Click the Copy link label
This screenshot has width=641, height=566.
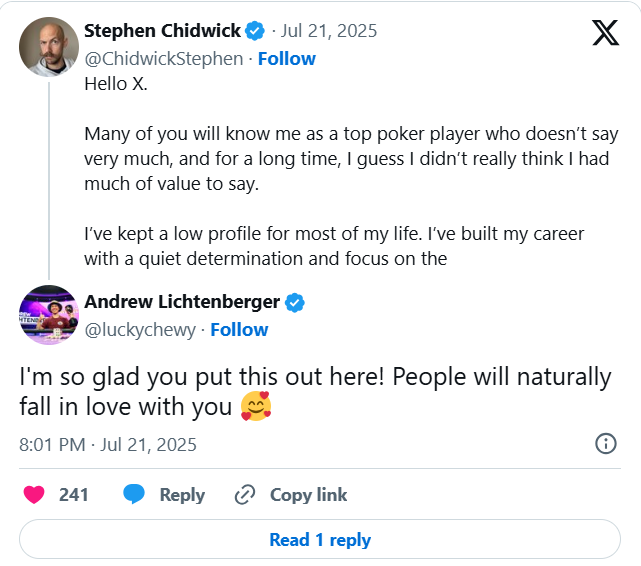click(308, 494)
